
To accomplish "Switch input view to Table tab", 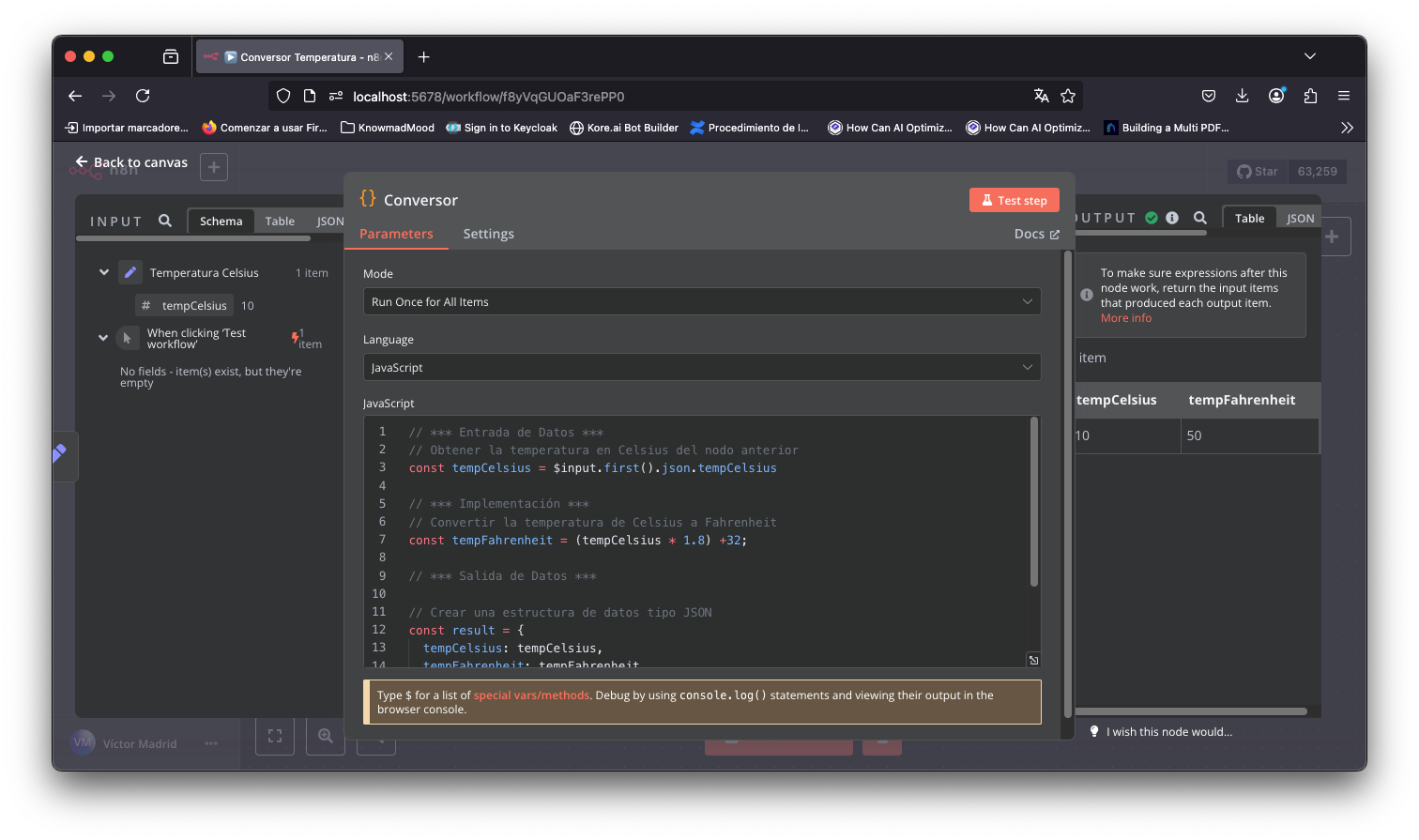I will (280, 221).
